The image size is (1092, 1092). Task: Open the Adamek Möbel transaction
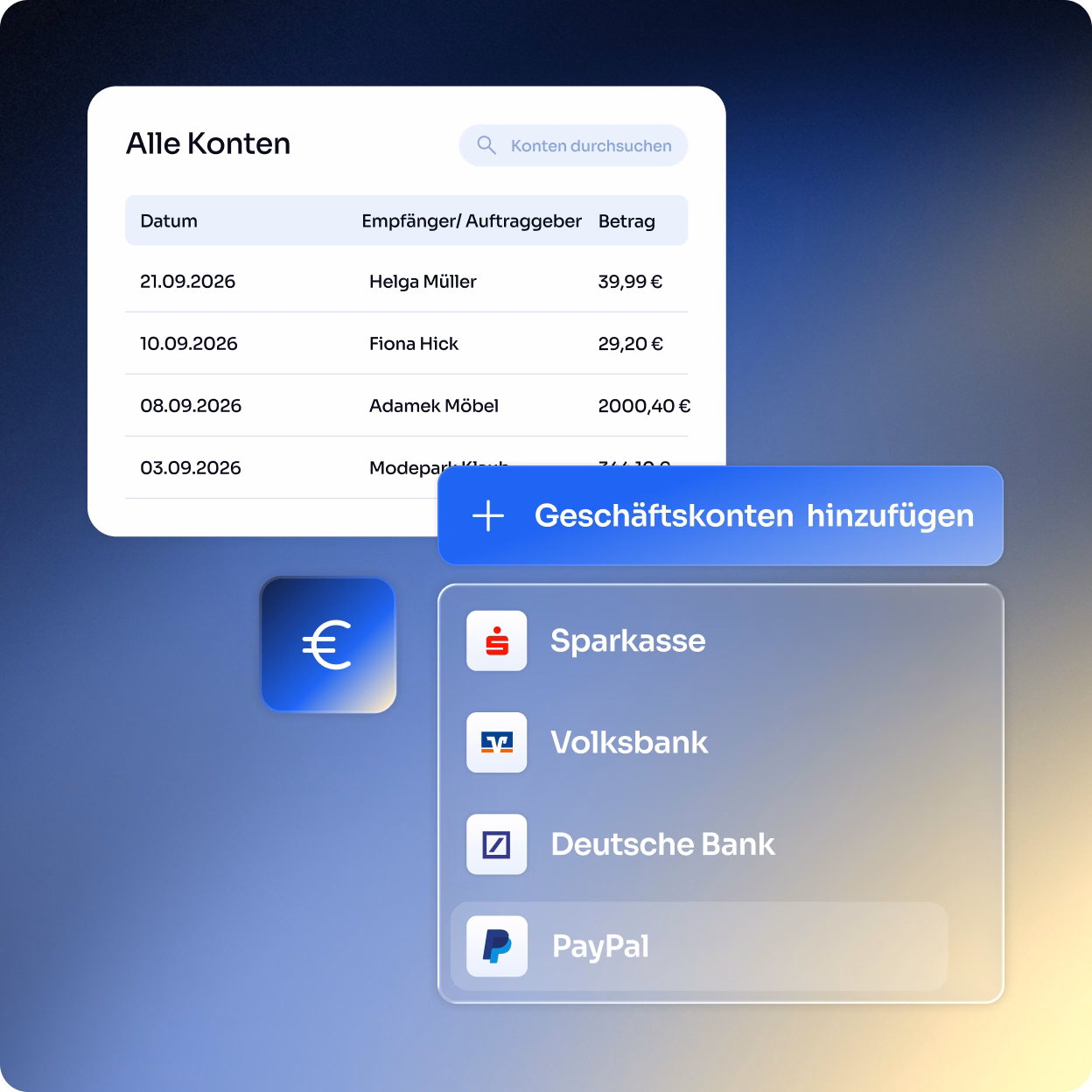click(x=434, y=406)
